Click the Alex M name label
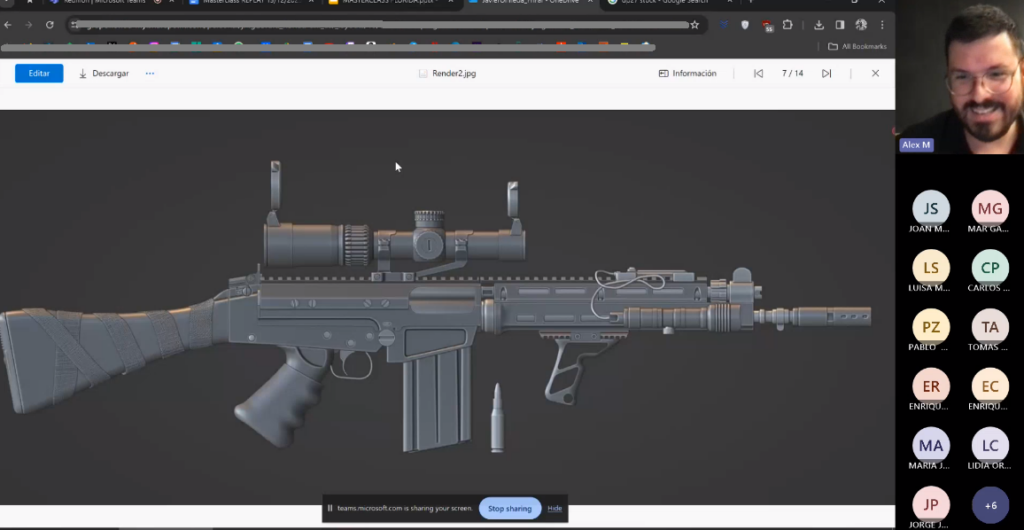 click(x=916, y=145)
